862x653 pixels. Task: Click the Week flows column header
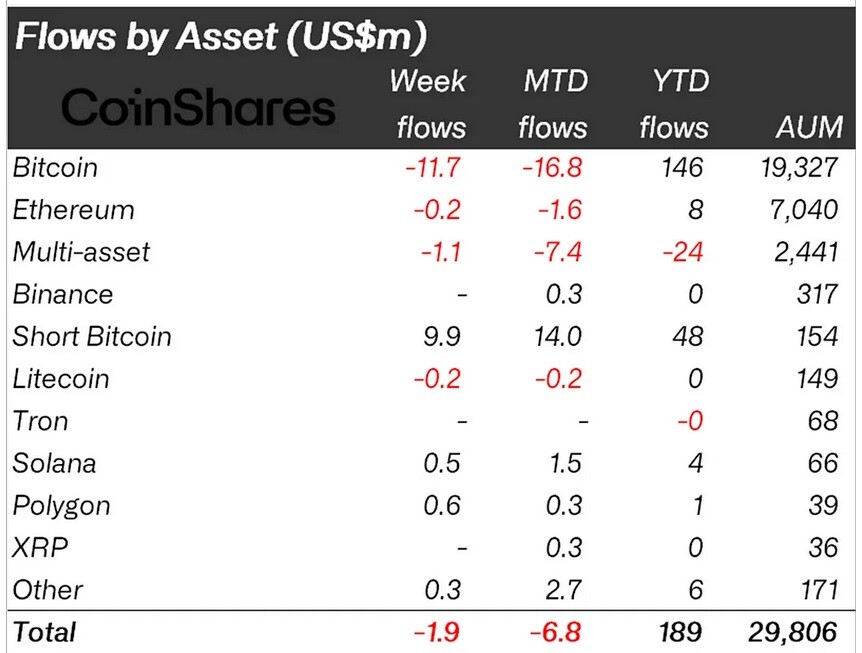pyautogui.click(x=429, y=104)
